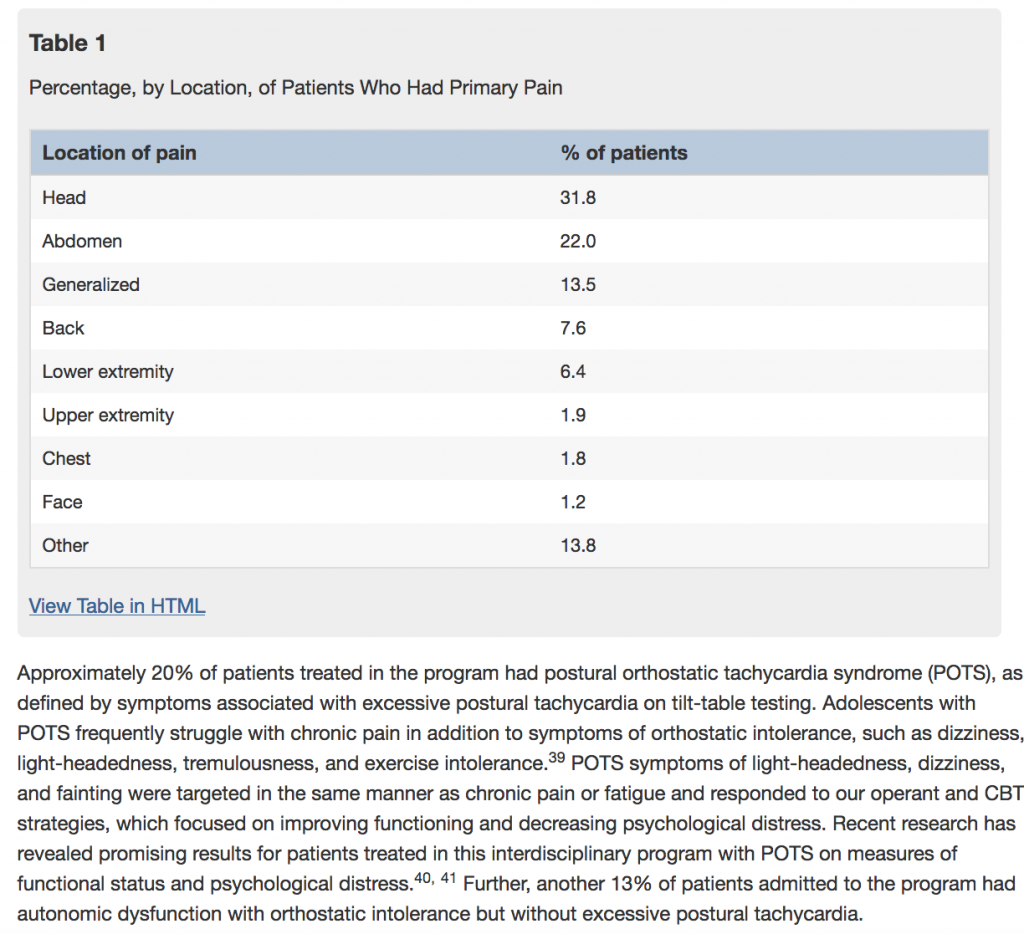The image size is (1024, 934).
Task: Click the 31.8 percentage value
Action: click(x=578, y=197)
